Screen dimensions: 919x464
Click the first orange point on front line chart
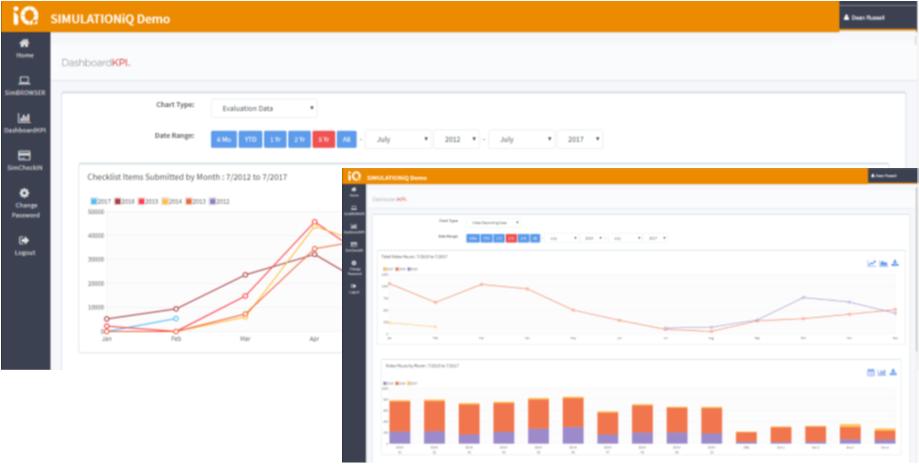(389, 284)
